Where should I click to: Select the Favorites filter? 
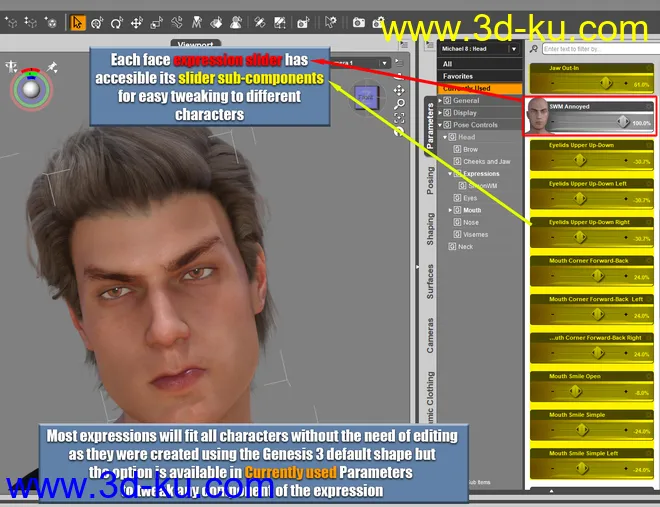pyautogui.click(x=458, y=76)
